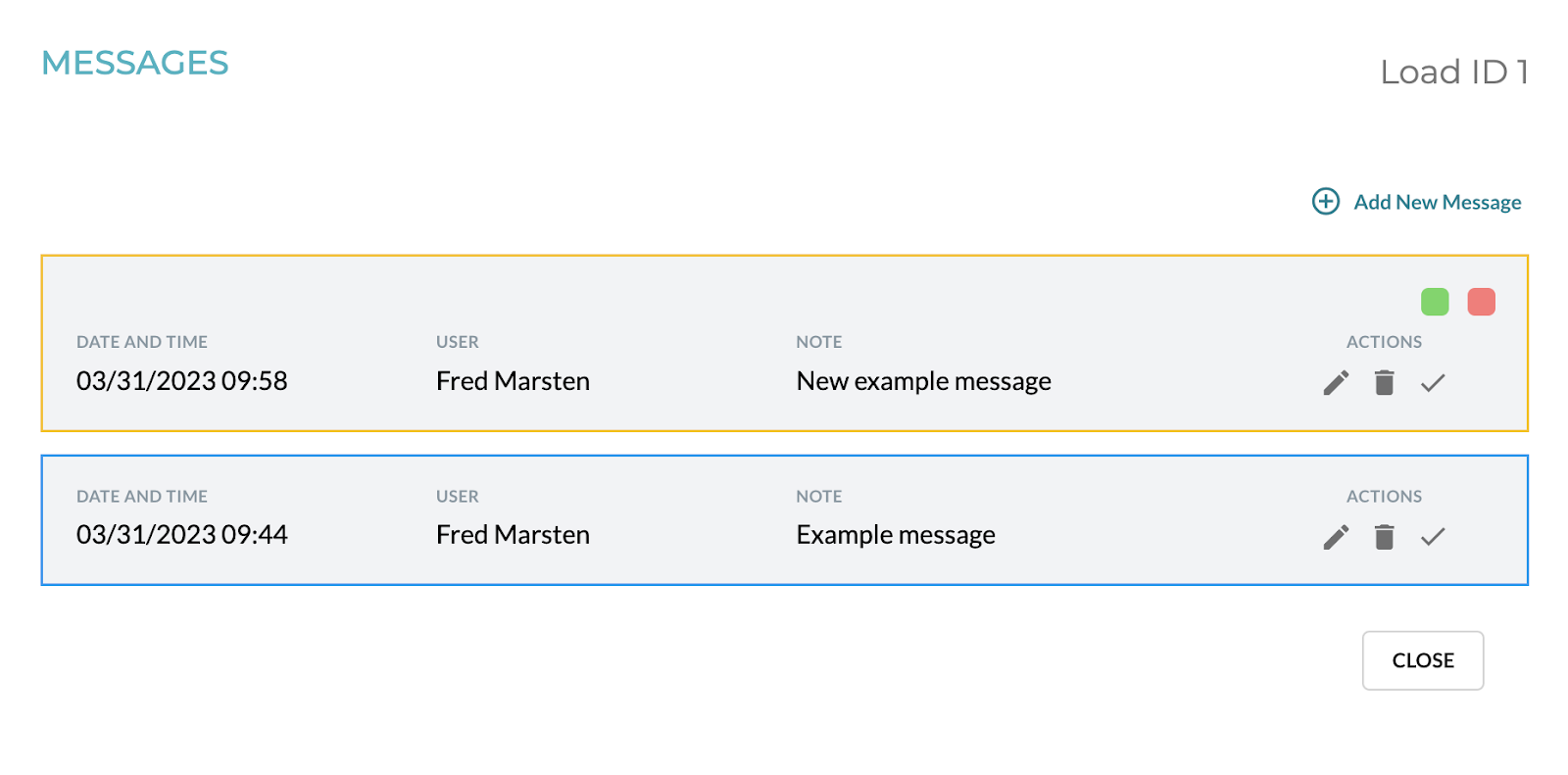
Task: Delete the New example message entry
Action: click(1384, 382)
